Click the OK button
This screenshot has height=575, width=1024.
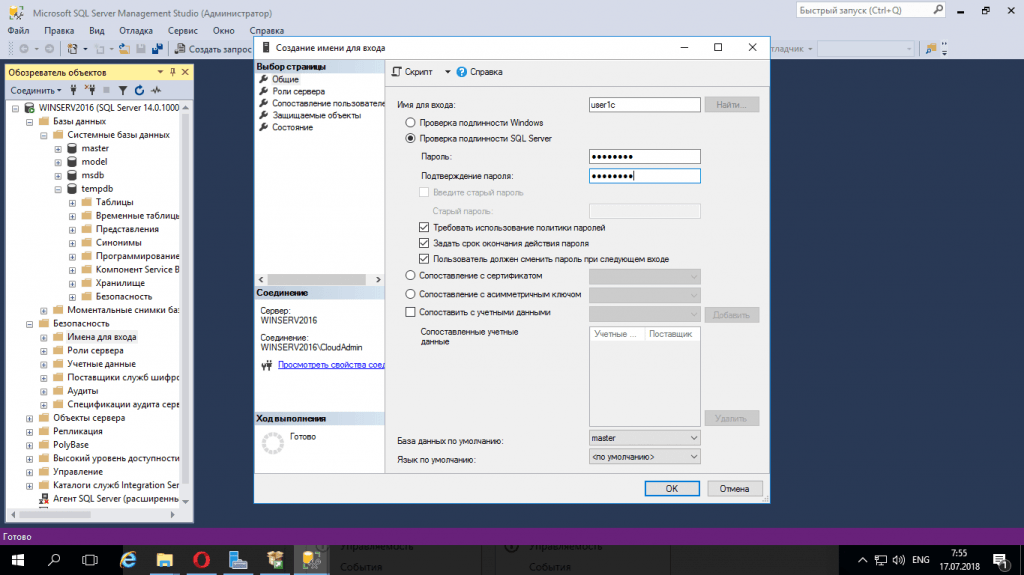coord(672,488)
